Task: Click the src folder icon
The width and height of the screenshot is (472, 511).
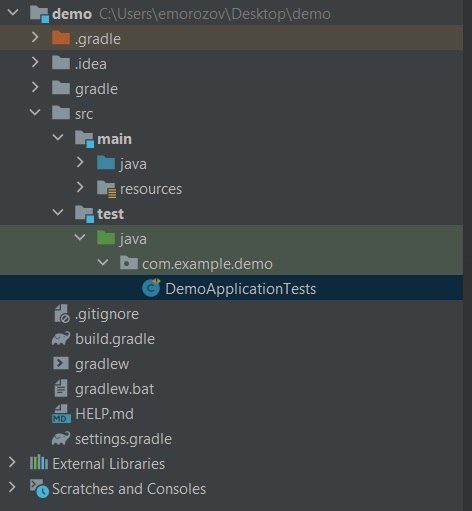Action: (x=61, y=113)
